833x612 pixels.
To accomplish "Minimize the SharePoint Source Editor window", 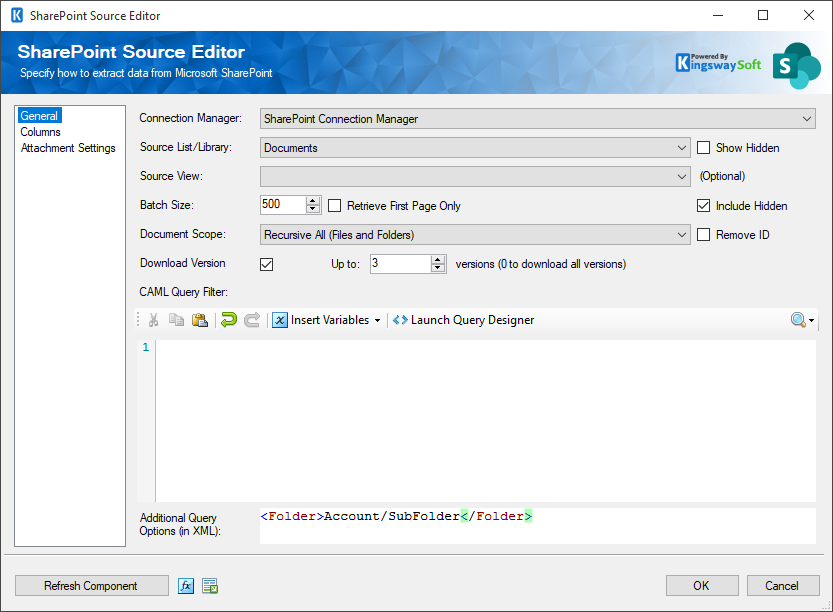I will point(718,15).
